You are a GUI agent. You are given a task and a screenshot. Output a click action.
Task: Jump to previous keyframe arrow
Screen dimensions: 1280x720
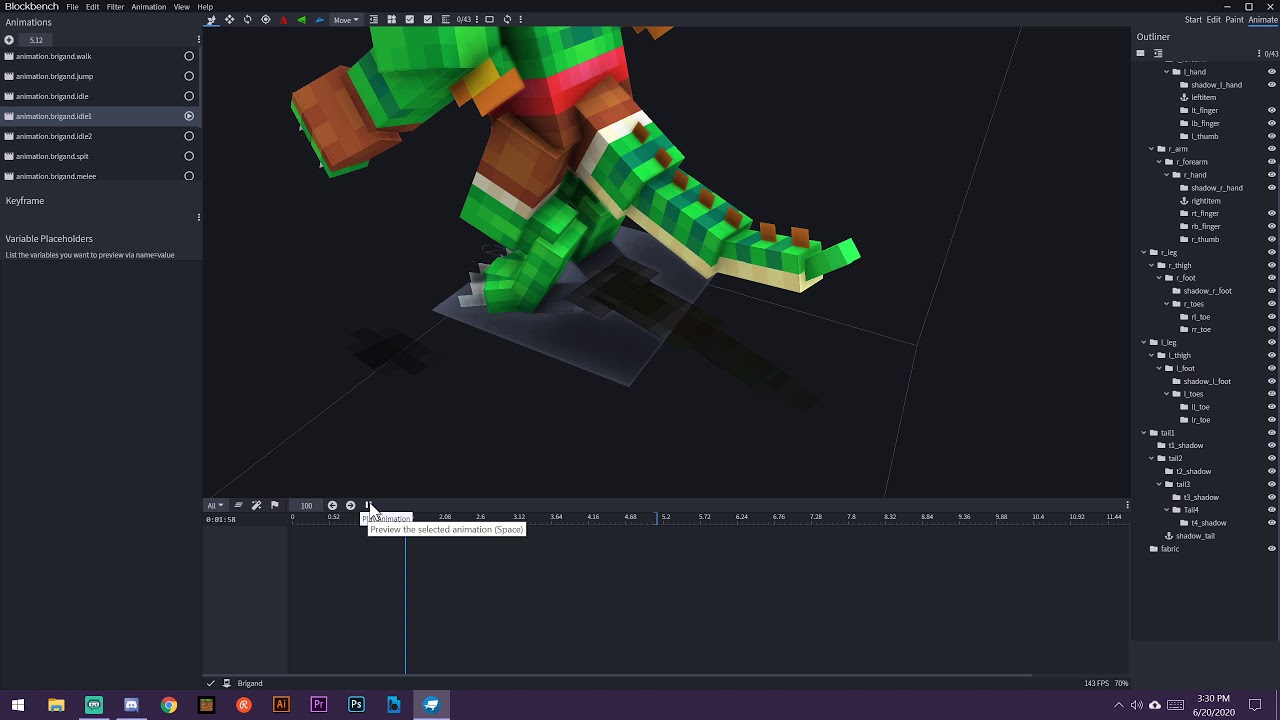pos(332,505)
